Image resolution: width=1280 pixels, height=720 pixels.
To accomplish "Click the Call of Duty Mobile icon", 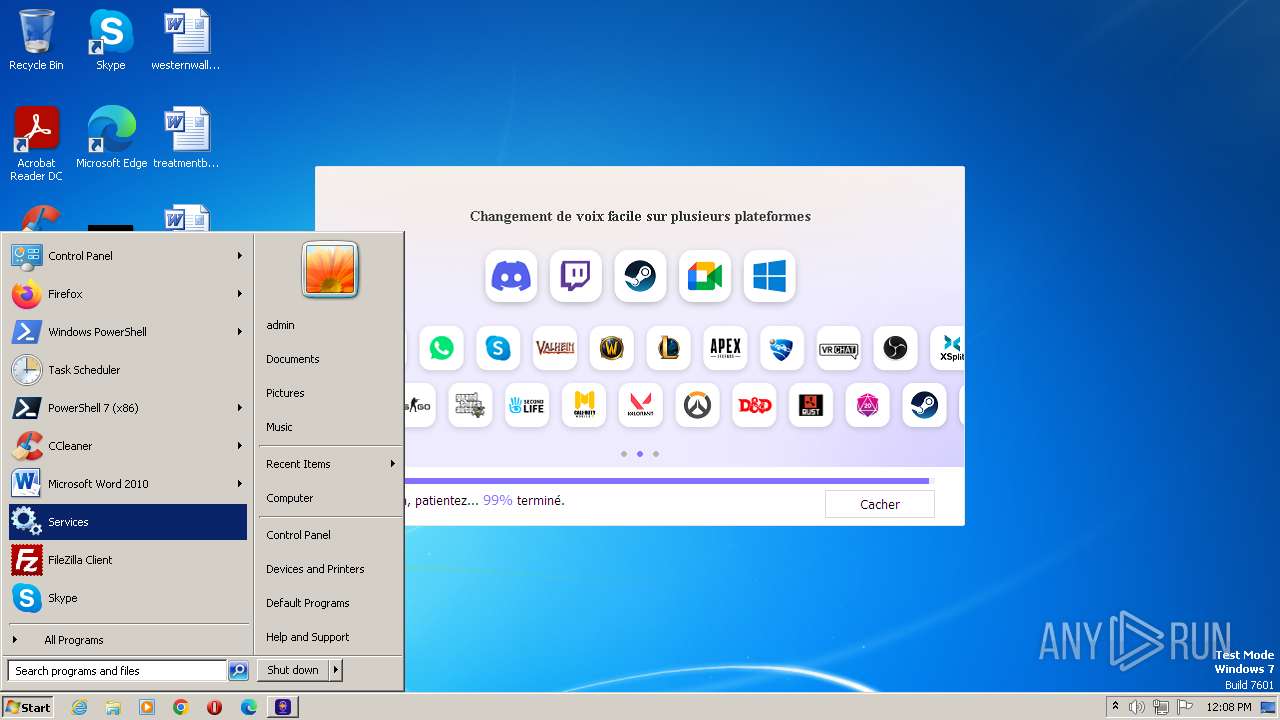I will click(584, 405).
